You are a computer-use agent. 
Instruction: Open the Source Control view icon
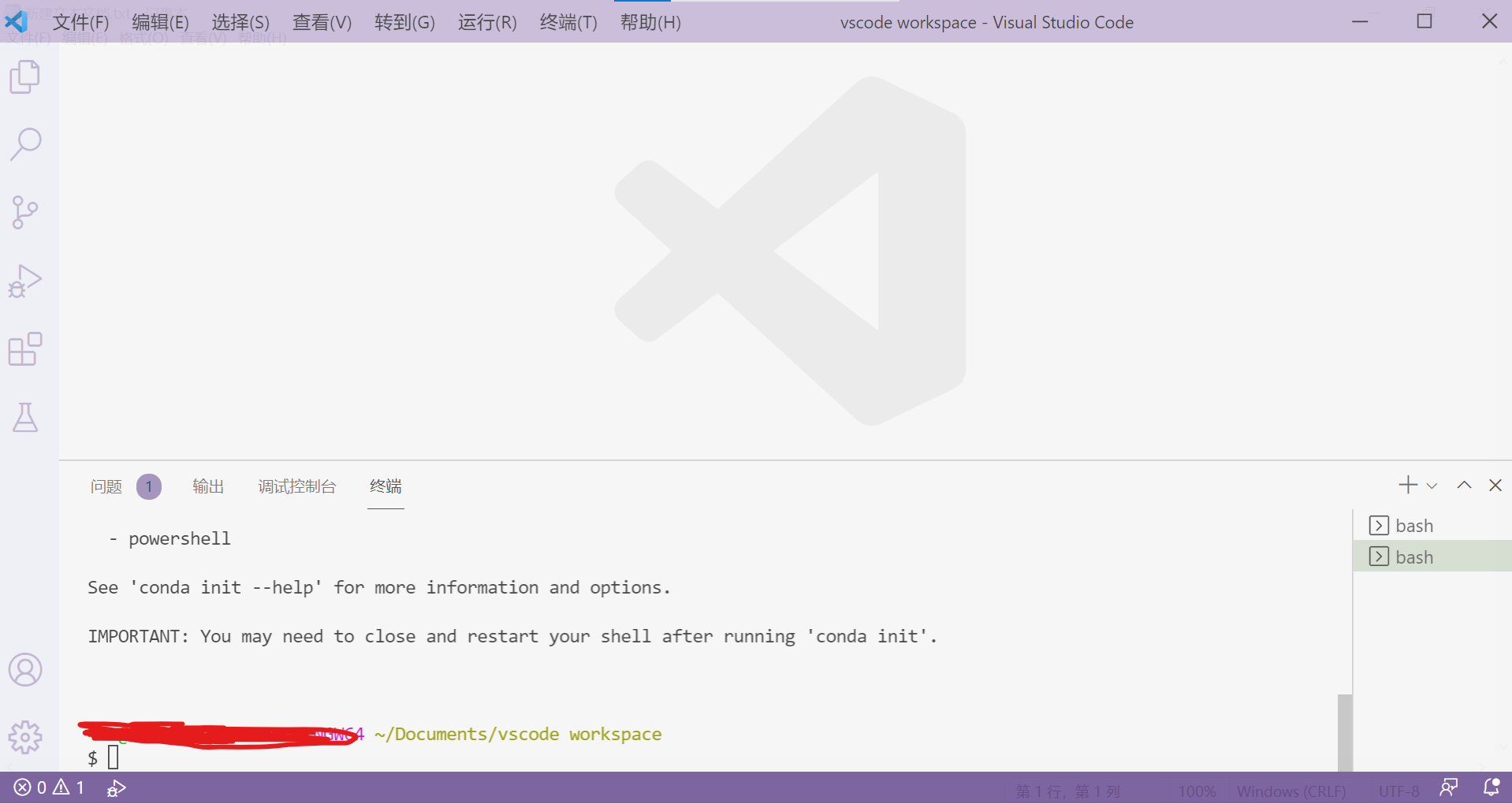click(x=25, y=212)
